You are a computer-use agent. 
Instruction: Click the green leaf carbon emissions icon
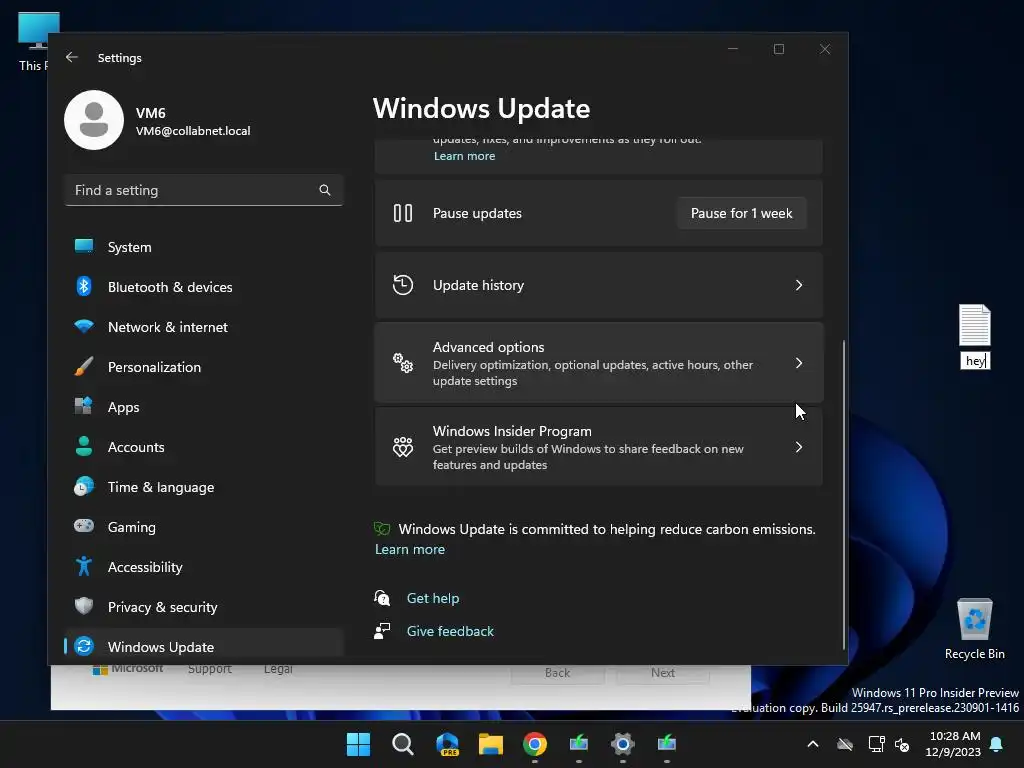382,528
